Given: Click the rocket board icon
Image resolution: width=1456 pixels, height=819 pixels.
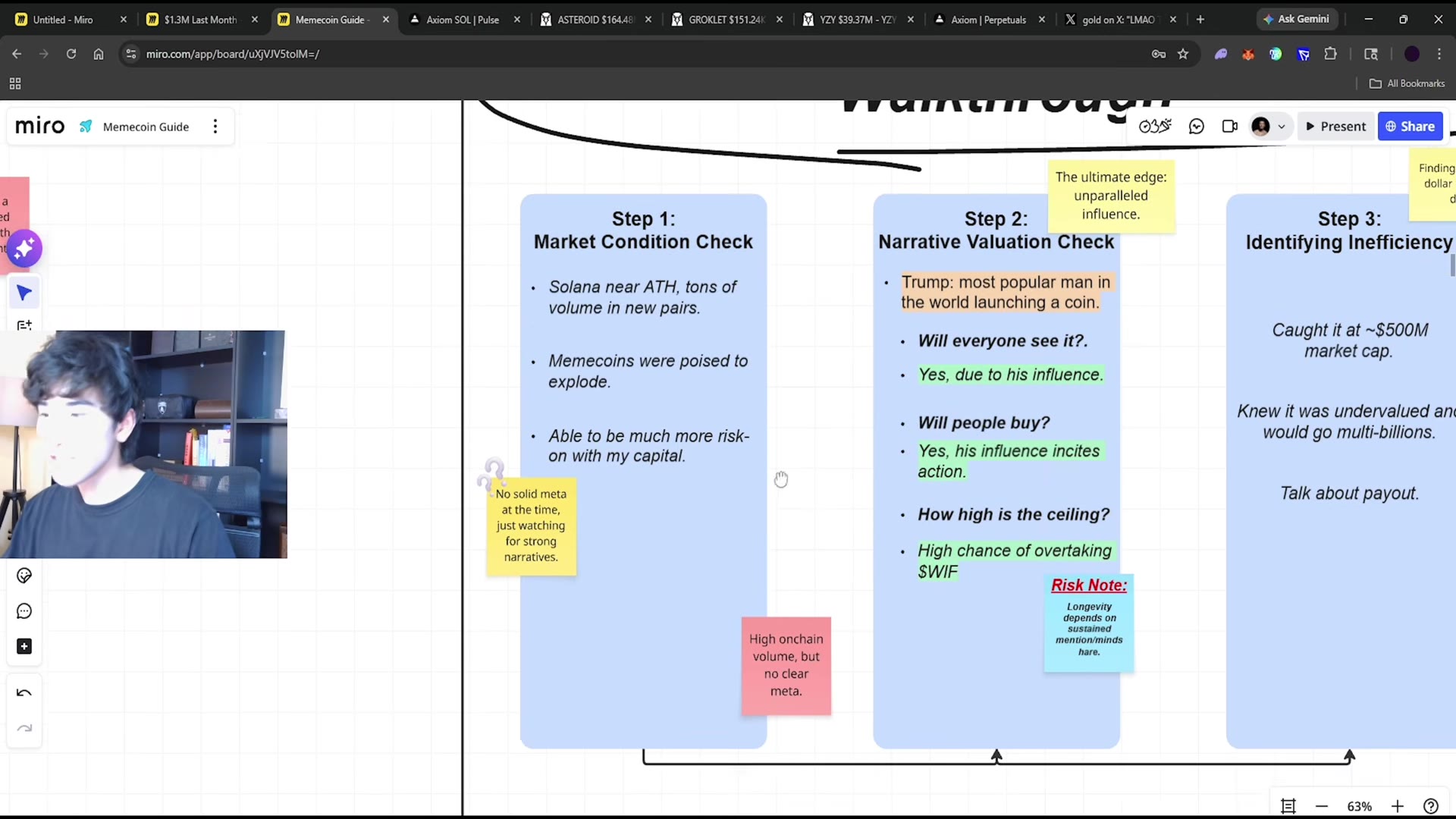Looking at the screenshot, I should pyautogui.click(x=86, y=127).
